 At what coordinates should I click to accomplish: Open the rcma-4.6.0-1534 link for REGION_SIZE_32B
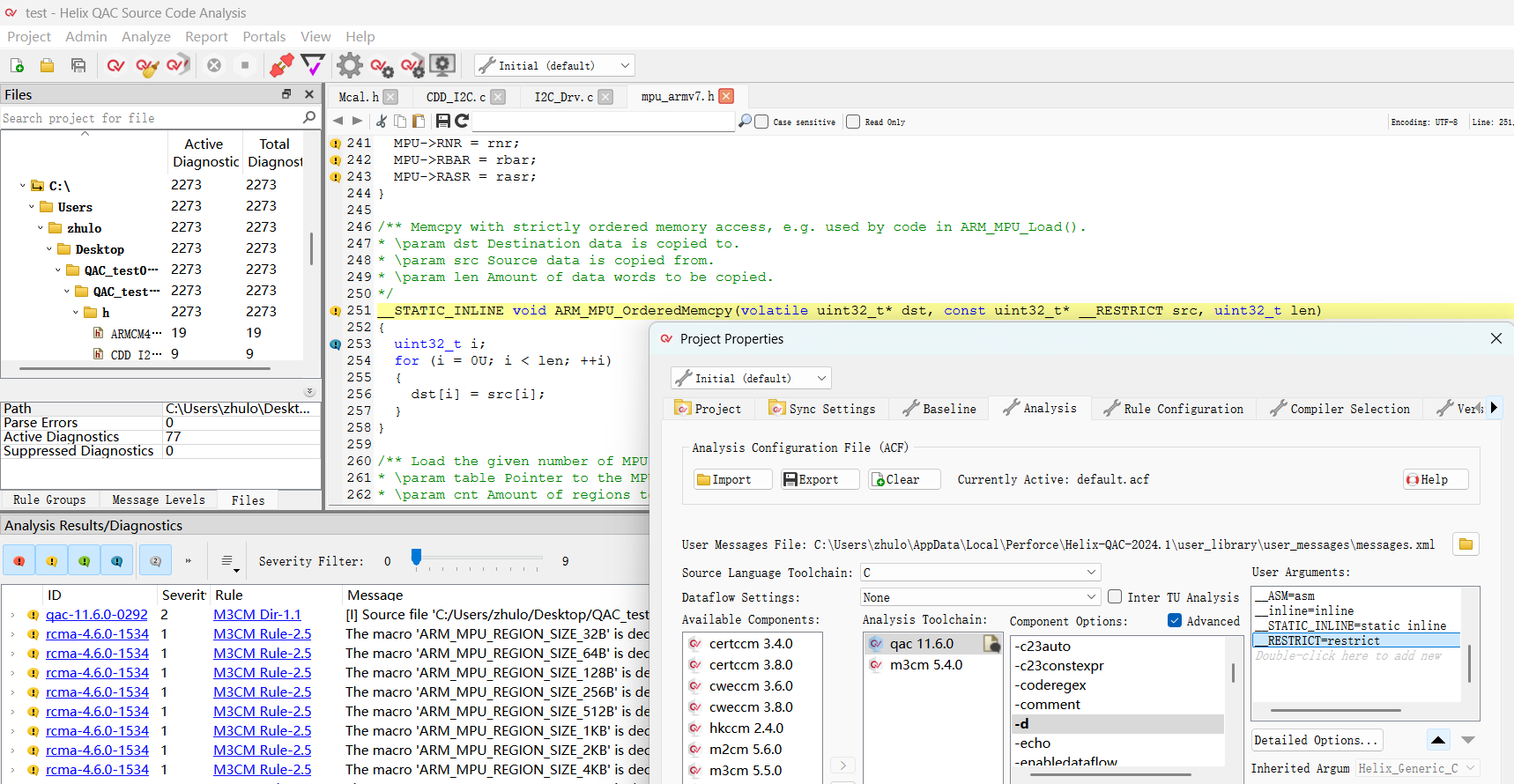(x=97, y=634)
